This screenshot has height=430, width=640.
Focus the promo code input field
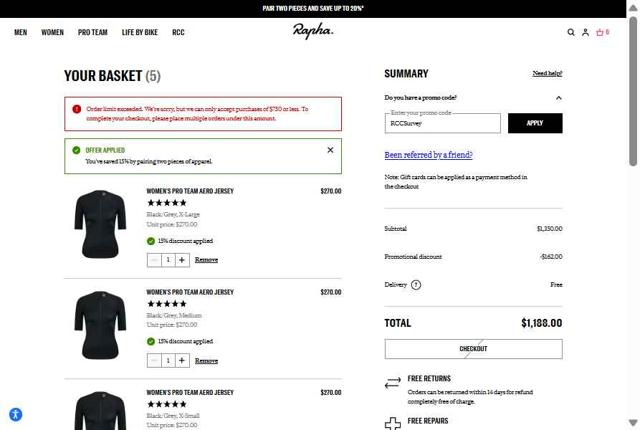[442, 124]
